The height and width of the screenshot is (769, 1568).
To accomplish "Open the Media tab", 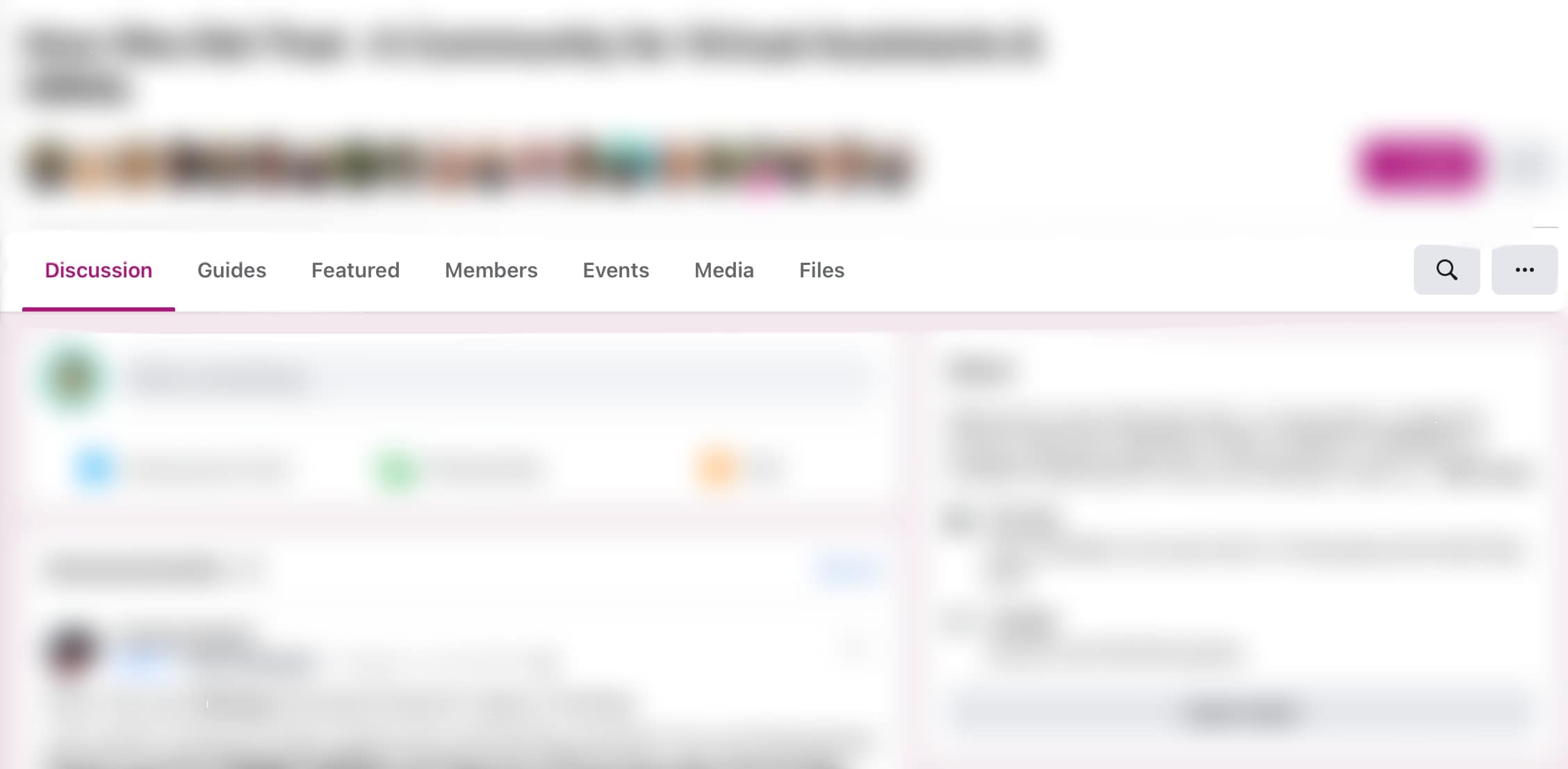I will 724,270.
